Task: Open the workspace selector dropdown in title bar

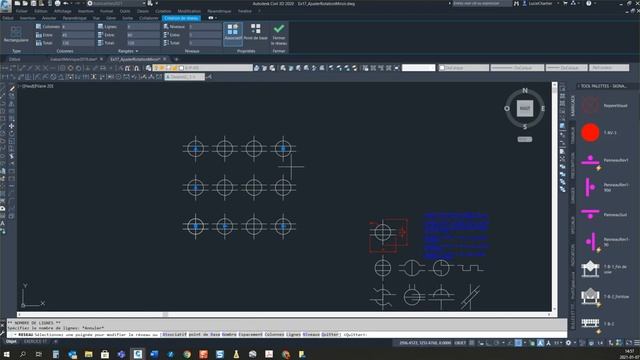Action: (118, 3)
